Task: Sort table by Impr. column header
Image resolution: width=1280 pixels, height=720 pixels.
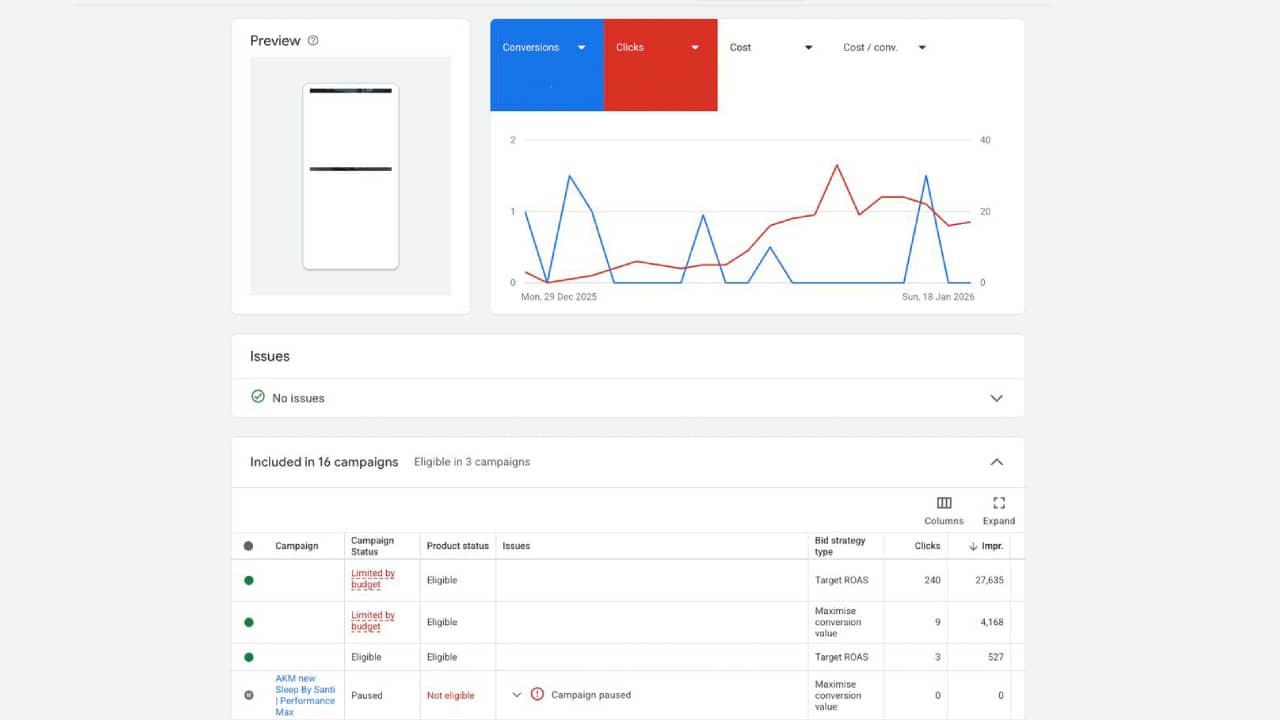Action: pos(990,546)
